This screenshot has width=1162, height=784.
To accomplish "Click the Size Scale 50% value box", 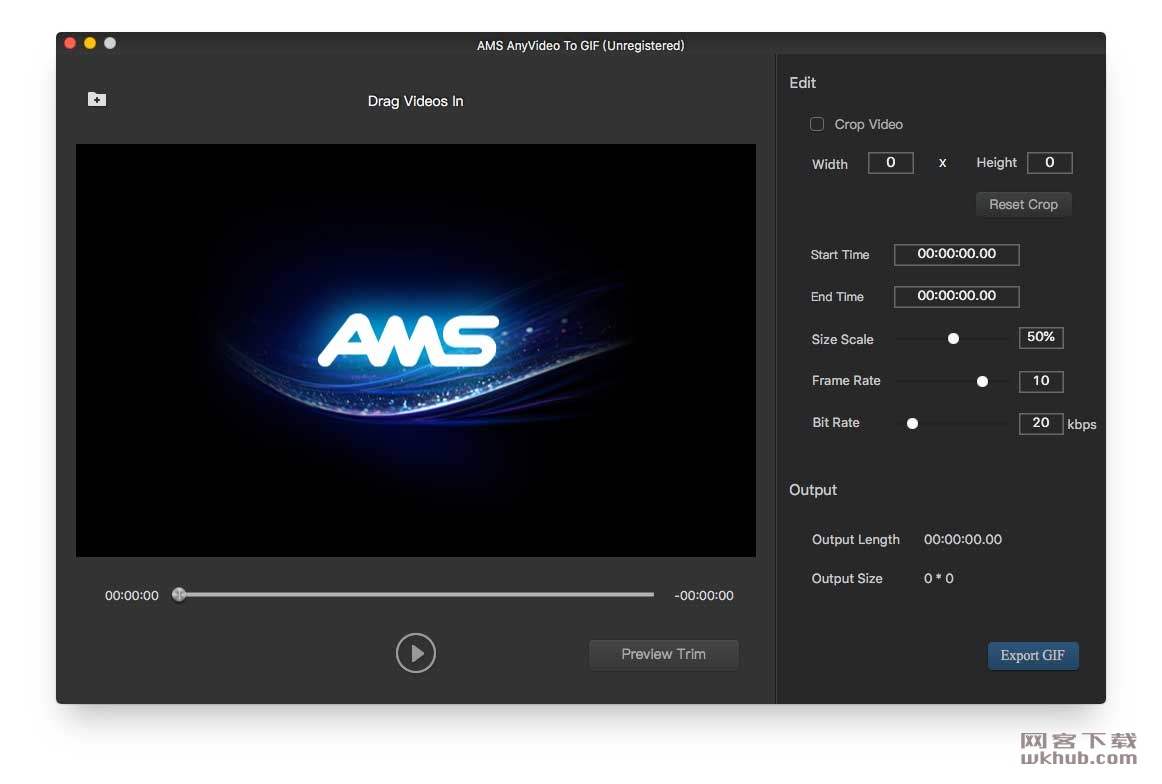I will pos(1040,337).
